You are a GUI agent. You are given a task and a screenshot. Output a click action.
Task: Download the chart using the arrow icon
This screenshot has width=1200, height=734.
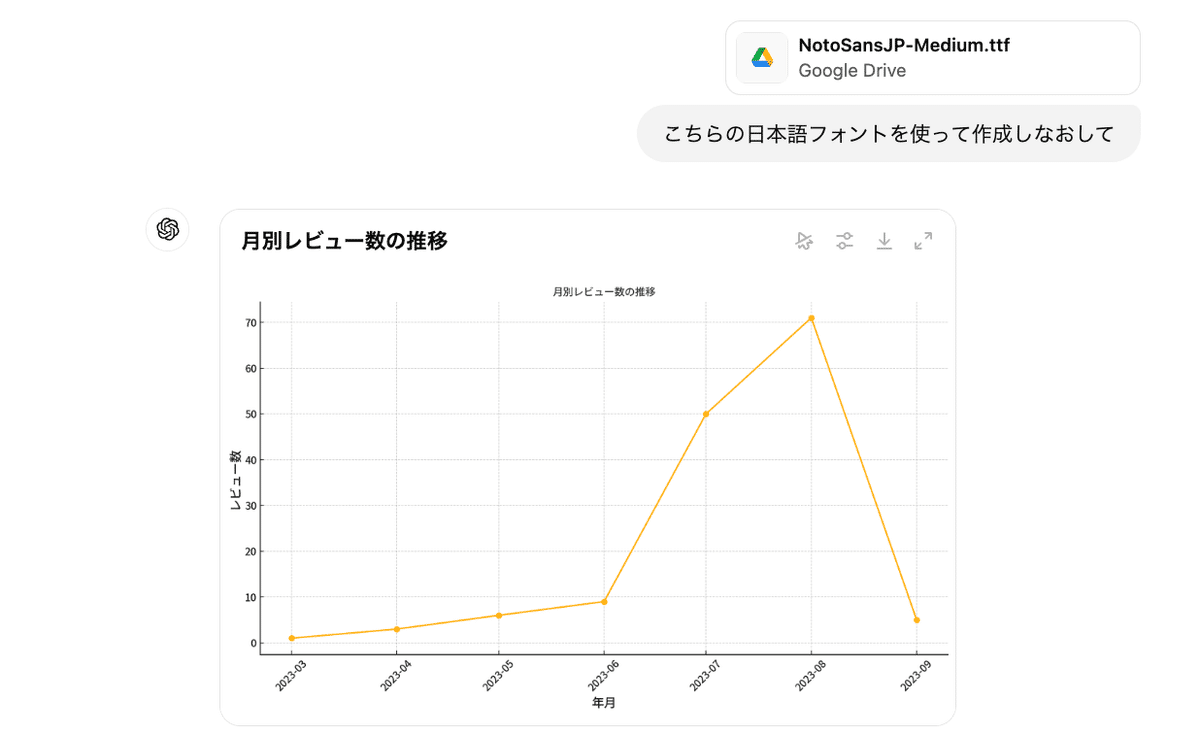[x=884, y=241]
